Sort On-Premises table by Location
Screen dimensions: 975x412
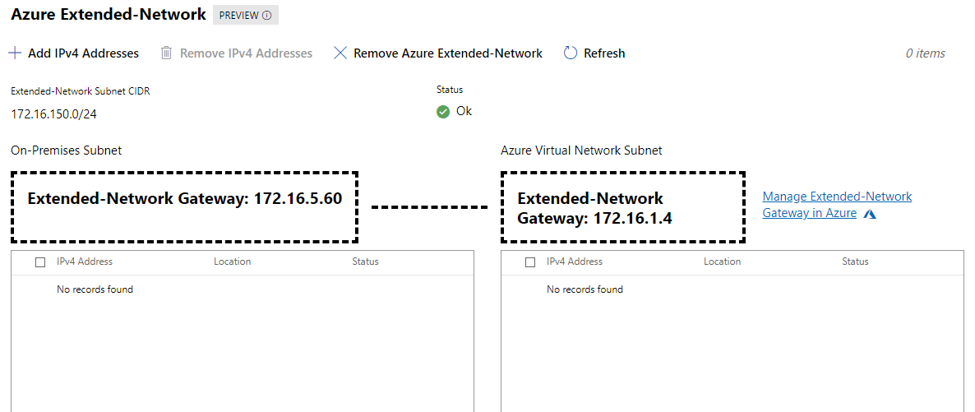point(233,262)
